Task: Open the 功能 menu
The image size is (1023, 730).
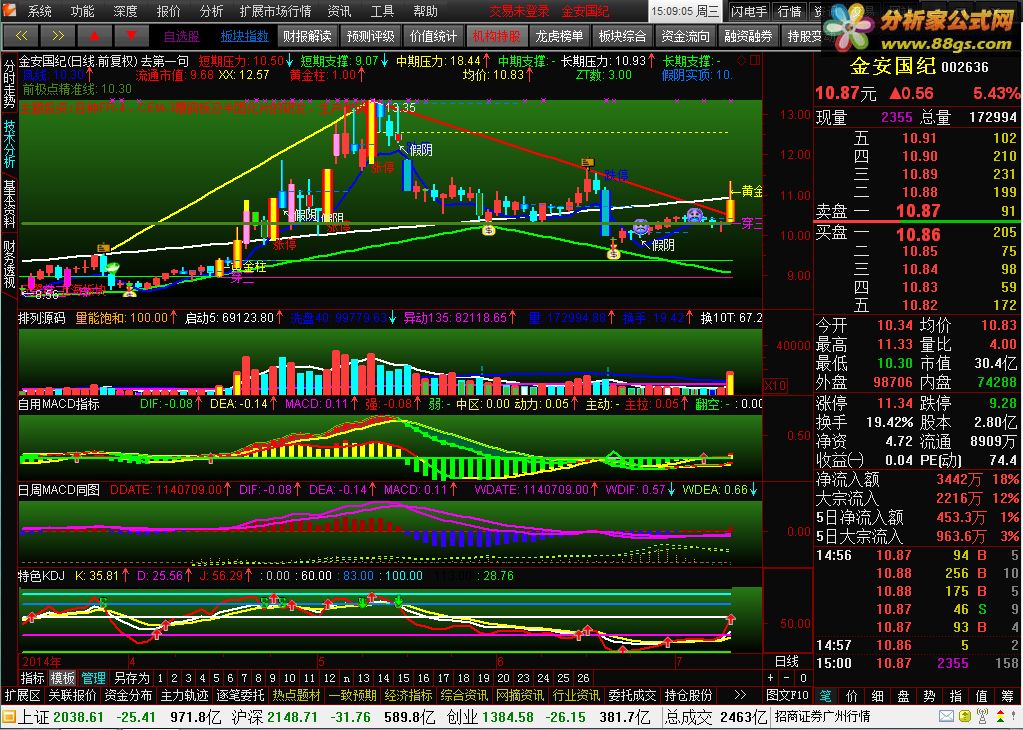Action: [82, 11]
